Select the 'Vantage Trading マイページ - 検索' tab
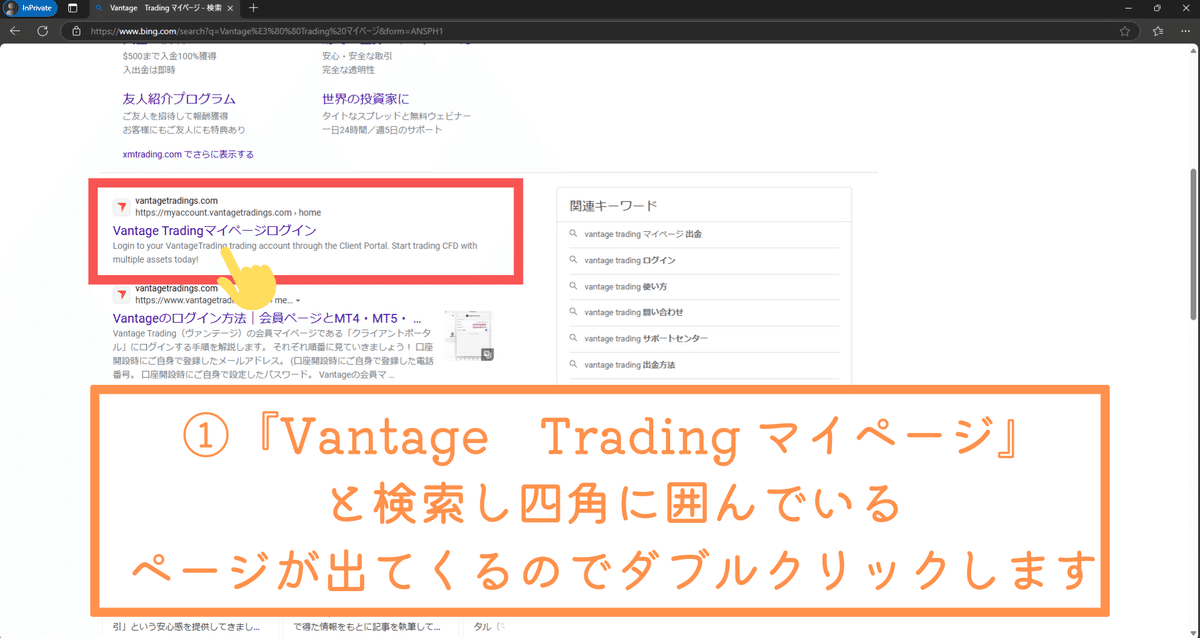 tap(163, 7)
